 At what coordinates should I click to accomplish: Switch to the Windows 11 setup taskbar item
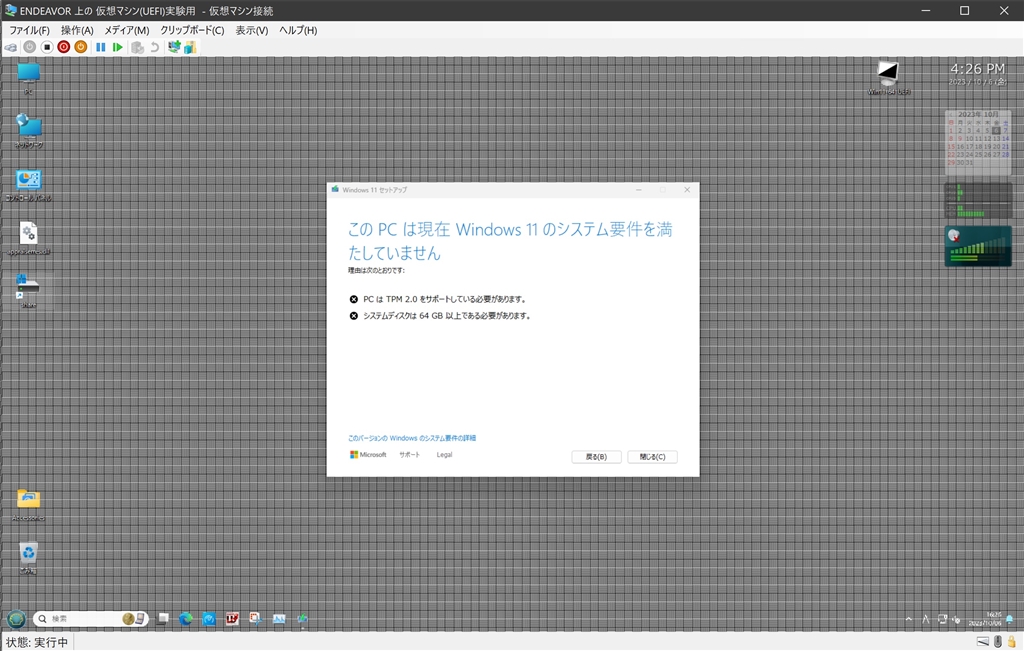(x=302, y=618)
